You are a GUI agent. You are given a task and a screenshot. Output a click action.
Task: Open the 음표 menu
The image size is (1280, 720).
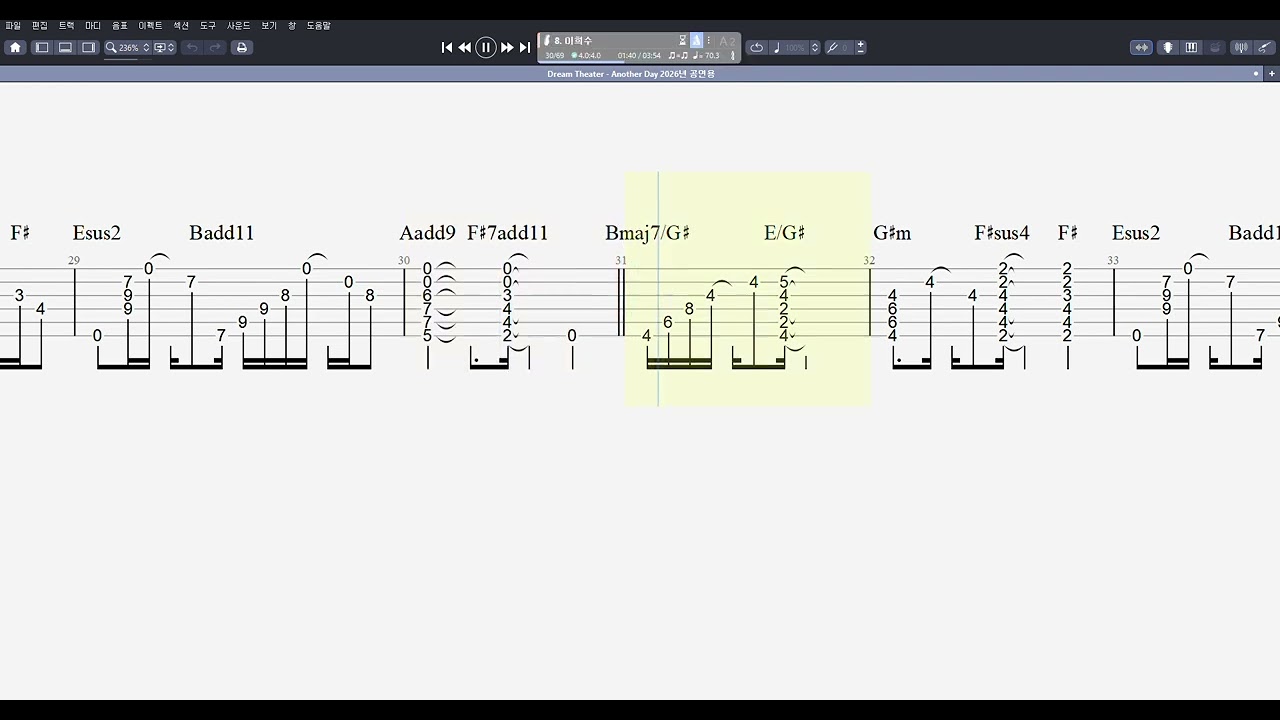coord(120,25)
